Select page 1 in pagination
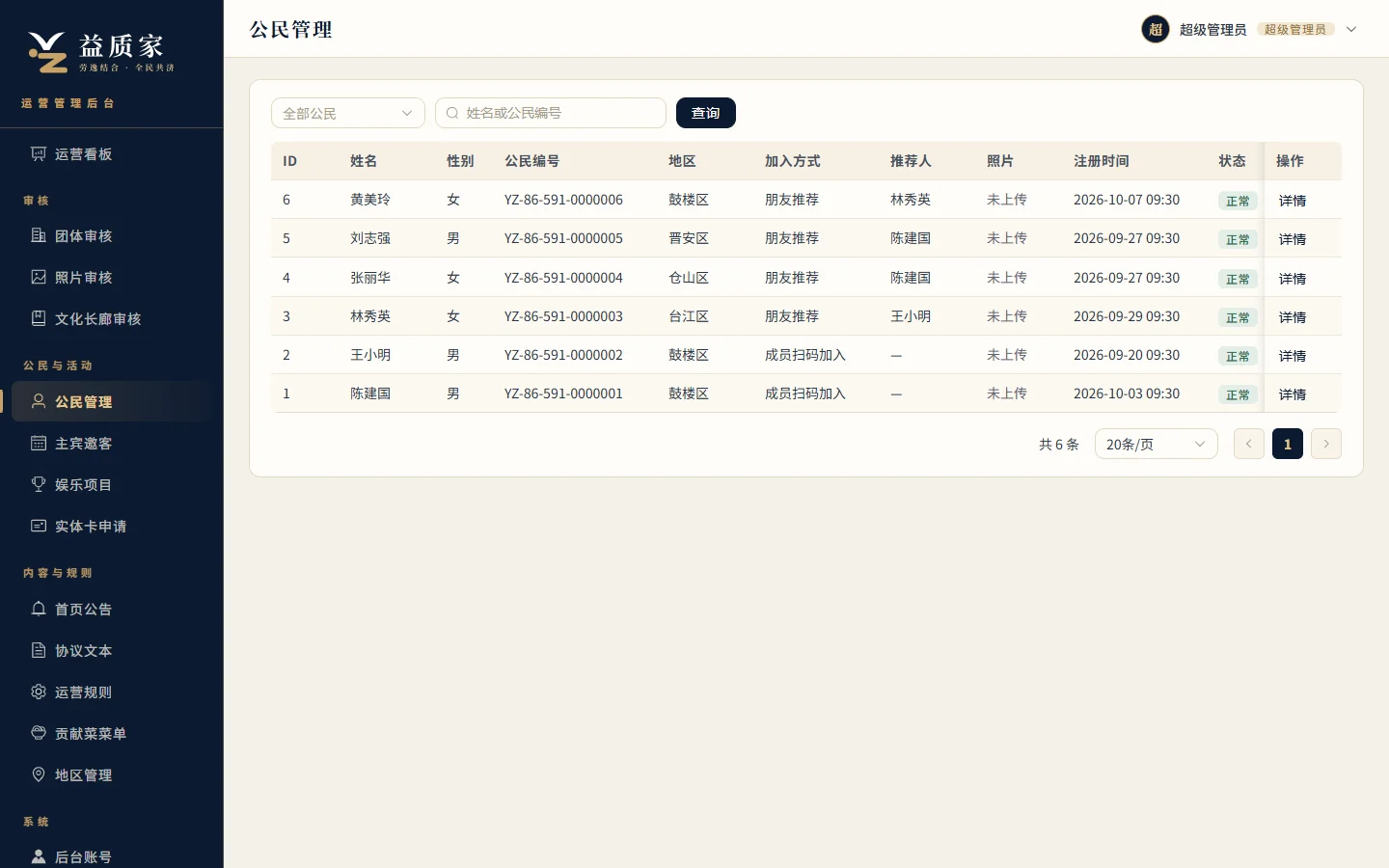Viewport: 1389px width, 868px height. [x=1288, y=444]
